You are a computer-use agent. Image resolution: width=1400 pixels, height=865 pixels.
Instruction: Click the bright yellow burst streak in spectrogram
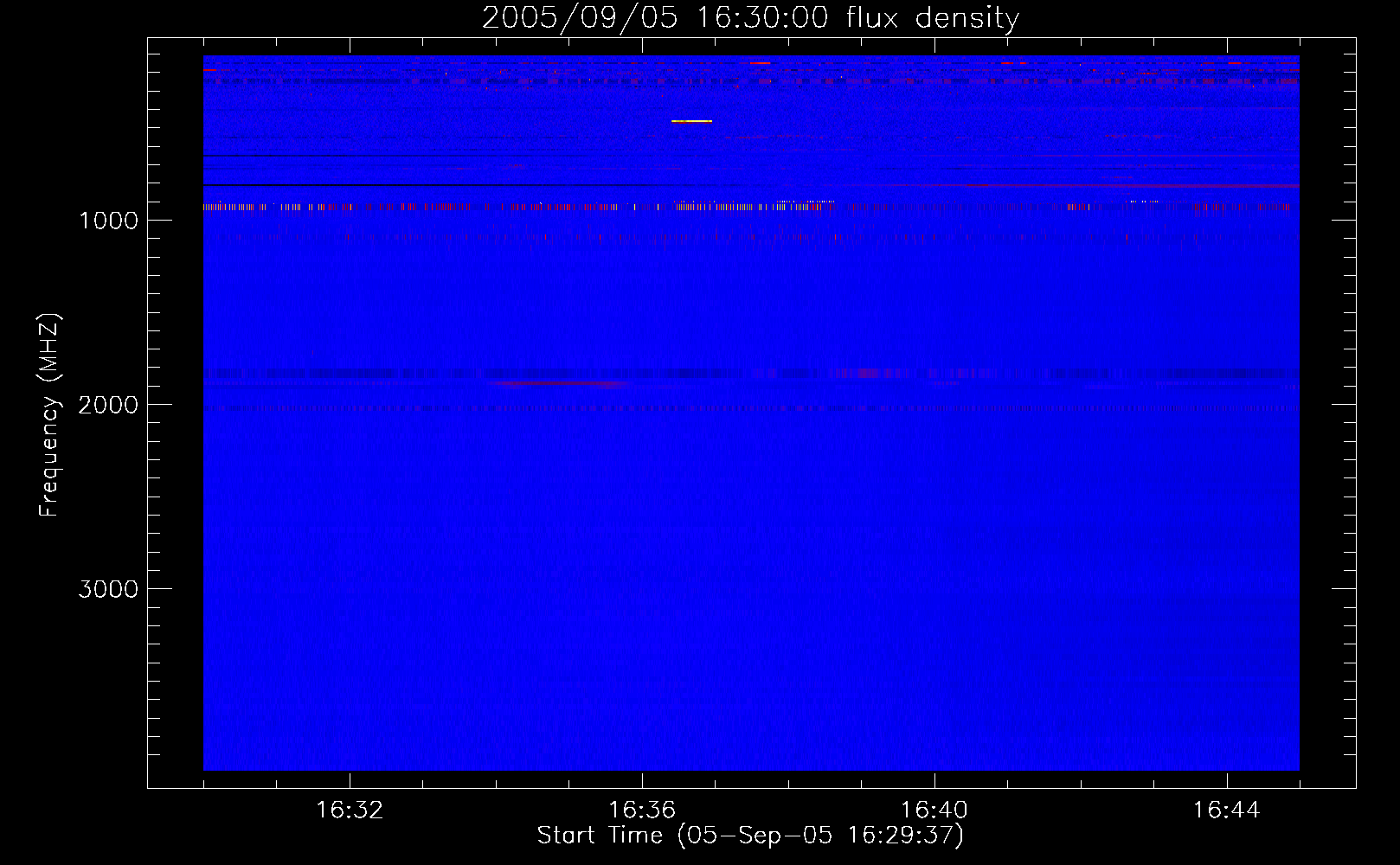[691, 121]
